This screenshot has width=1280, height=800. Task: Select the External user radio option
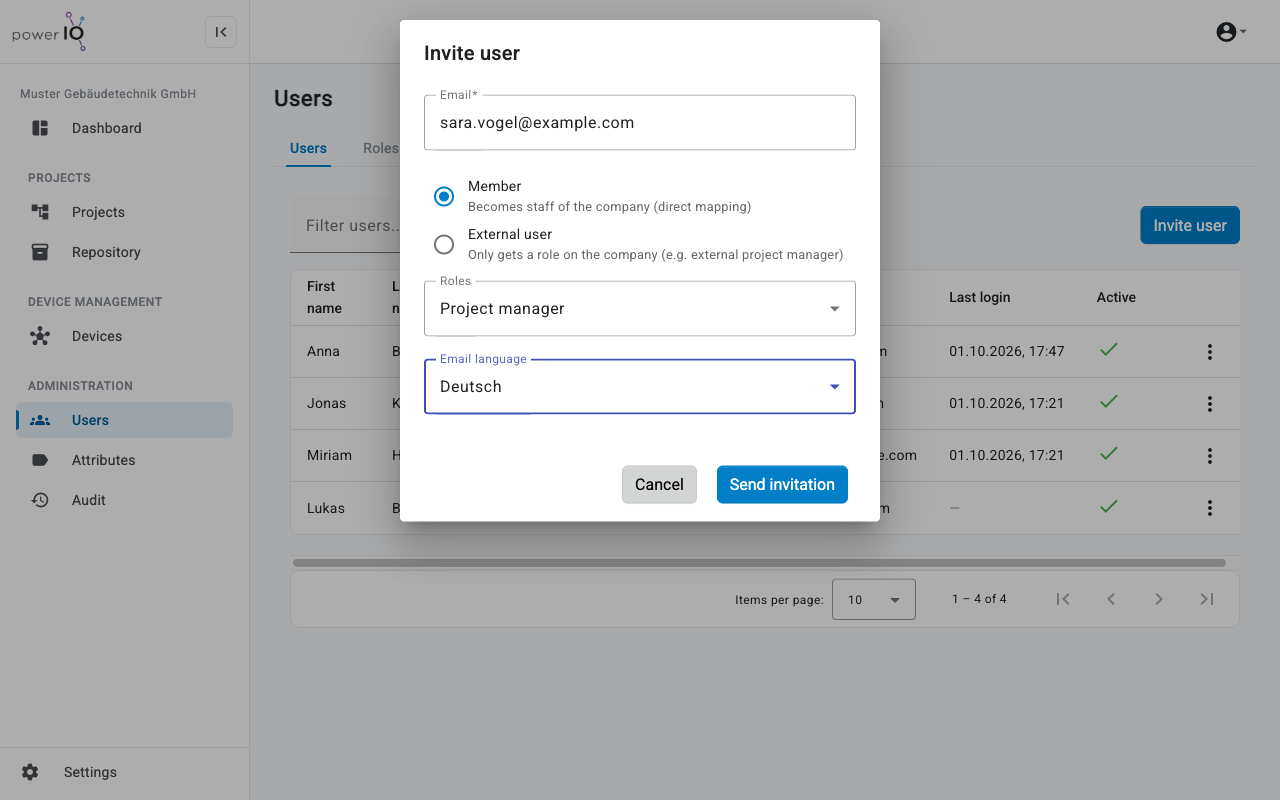pyautogui.click(x=444, y=244)
